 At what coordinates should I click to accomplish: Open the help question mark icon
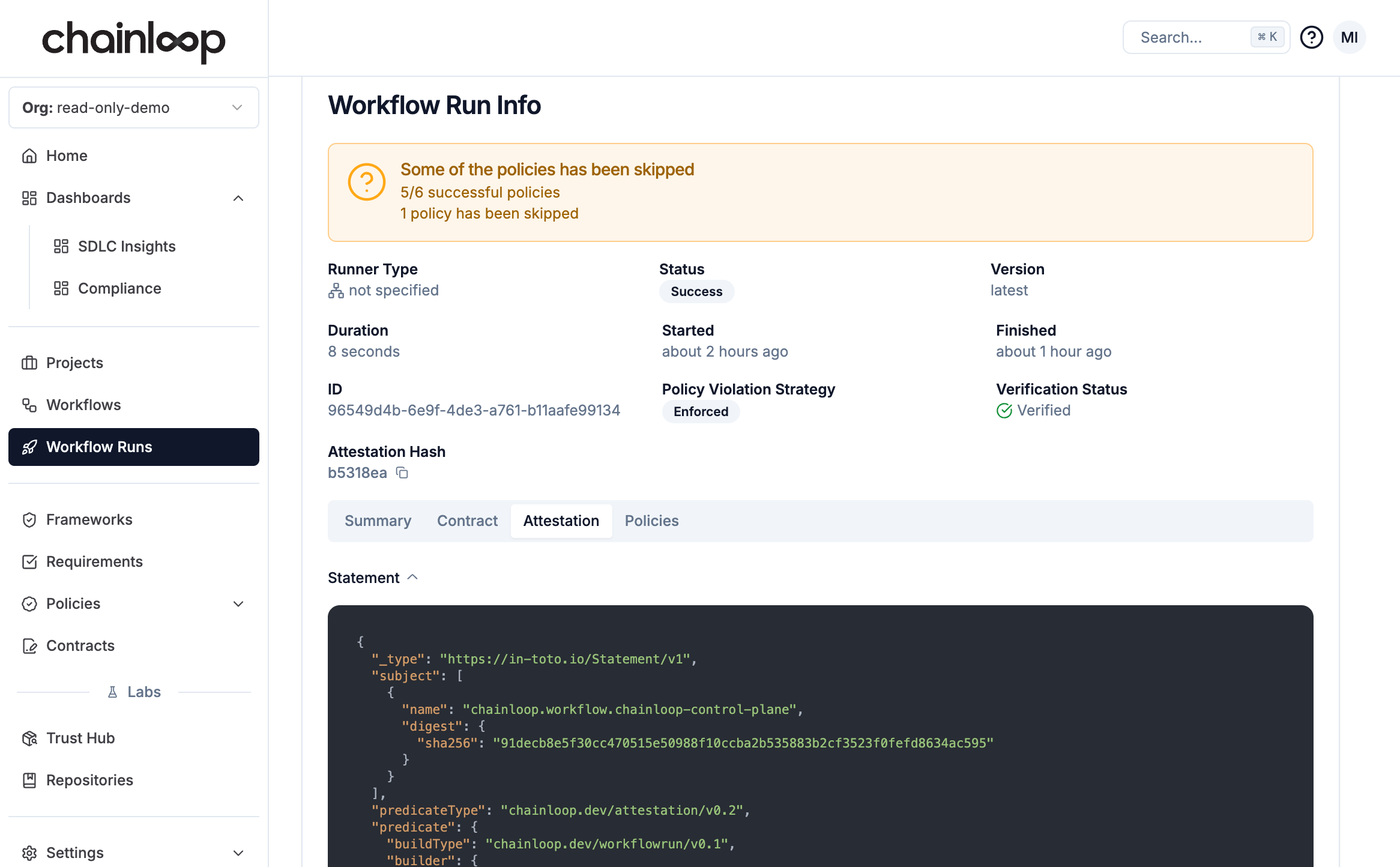pyautogui.click(x=1311, y=37)
